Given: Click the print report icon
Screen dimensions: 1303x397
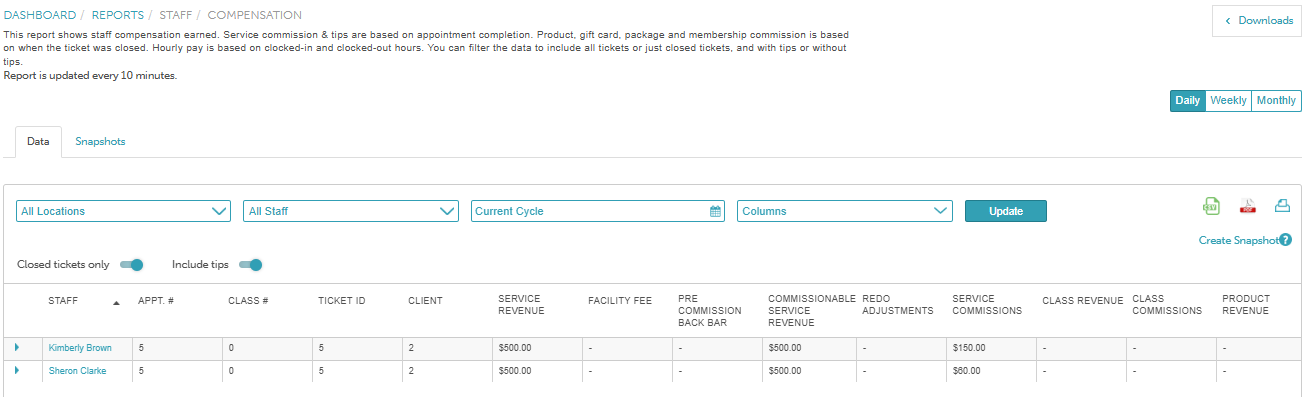Looking at the screenshot, I should 1282,206.
